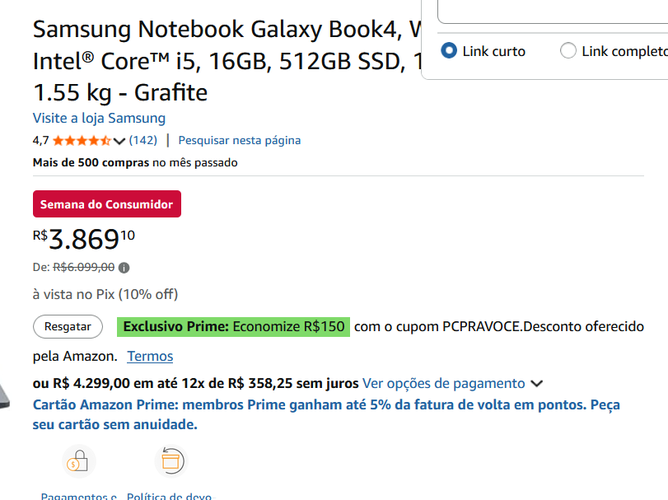
Task: Click the star rating icons
Action: pyautogui.click(x=82, y=141)
